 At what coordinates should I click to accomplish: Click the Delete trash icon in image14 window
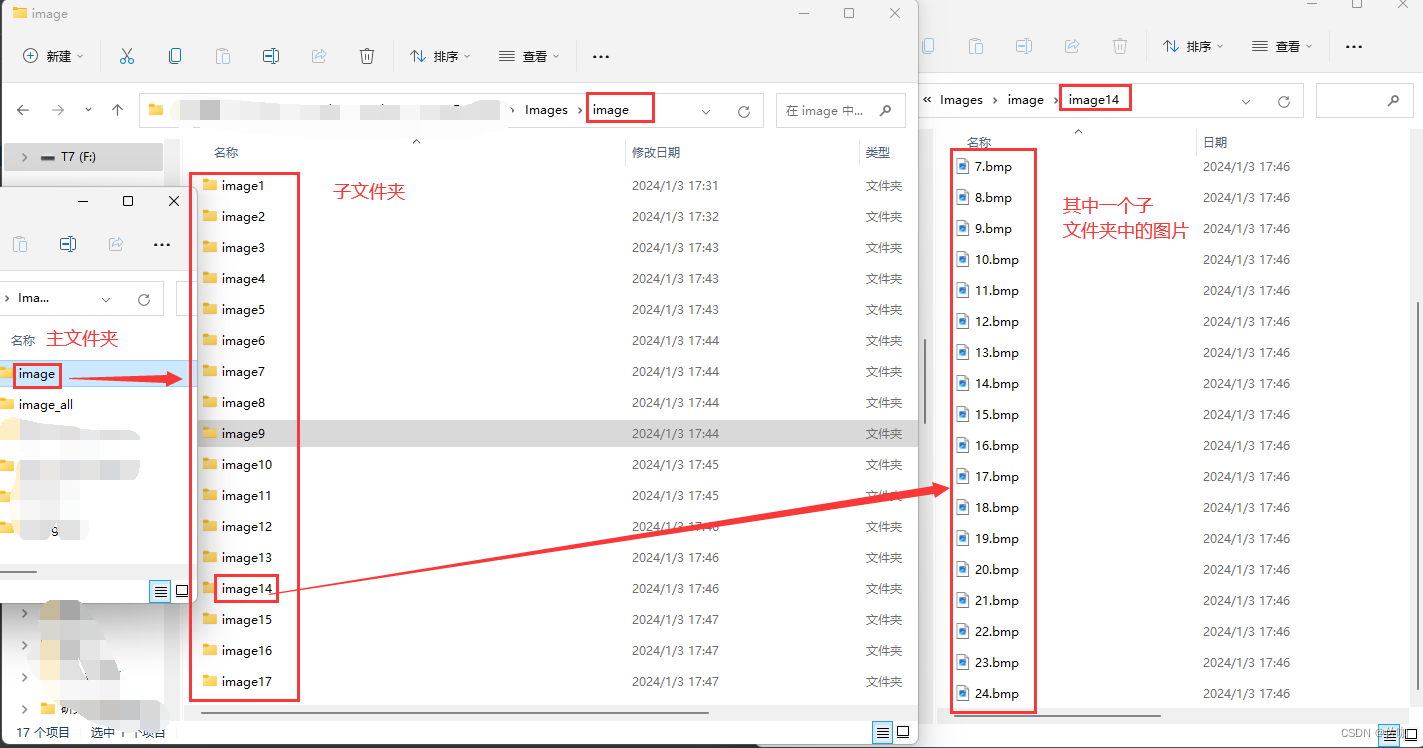tap(1120, 46)
